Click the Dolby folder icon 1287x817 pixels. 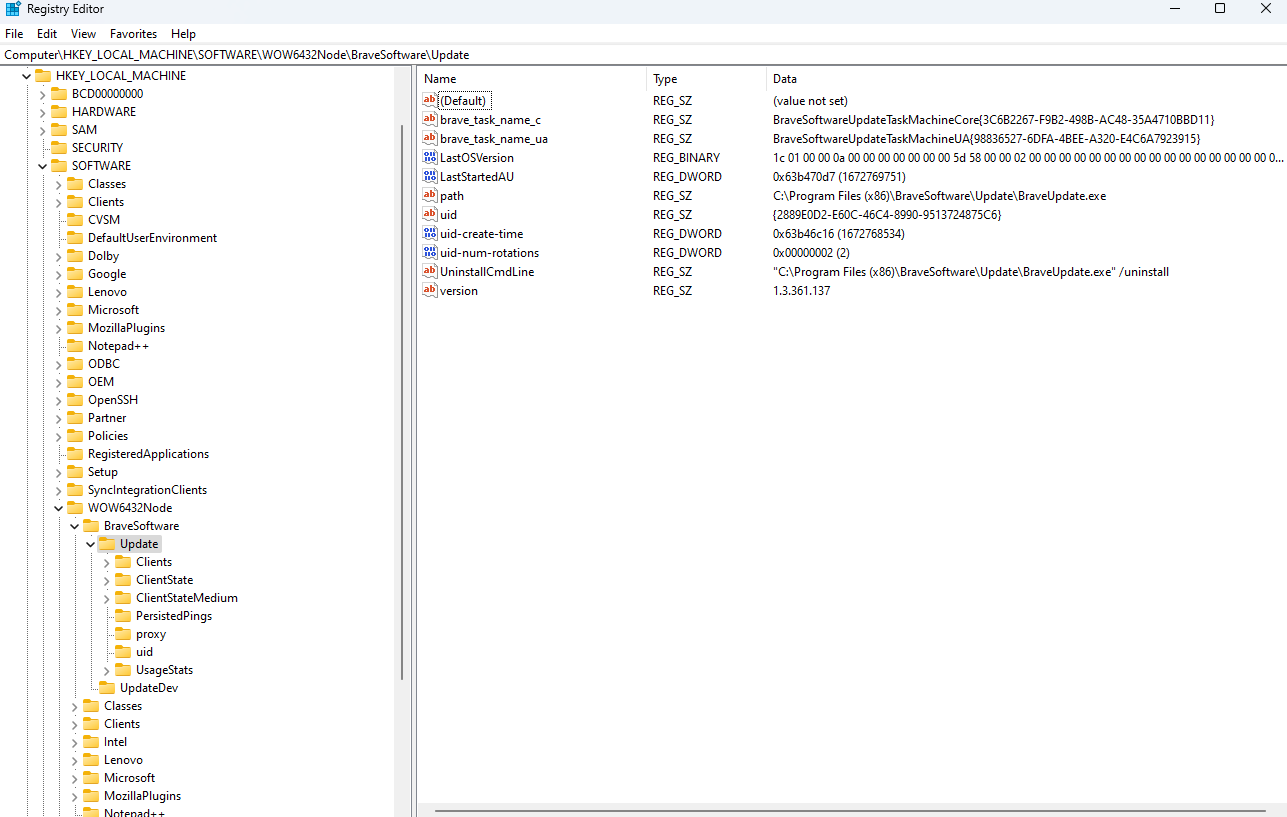75,256
